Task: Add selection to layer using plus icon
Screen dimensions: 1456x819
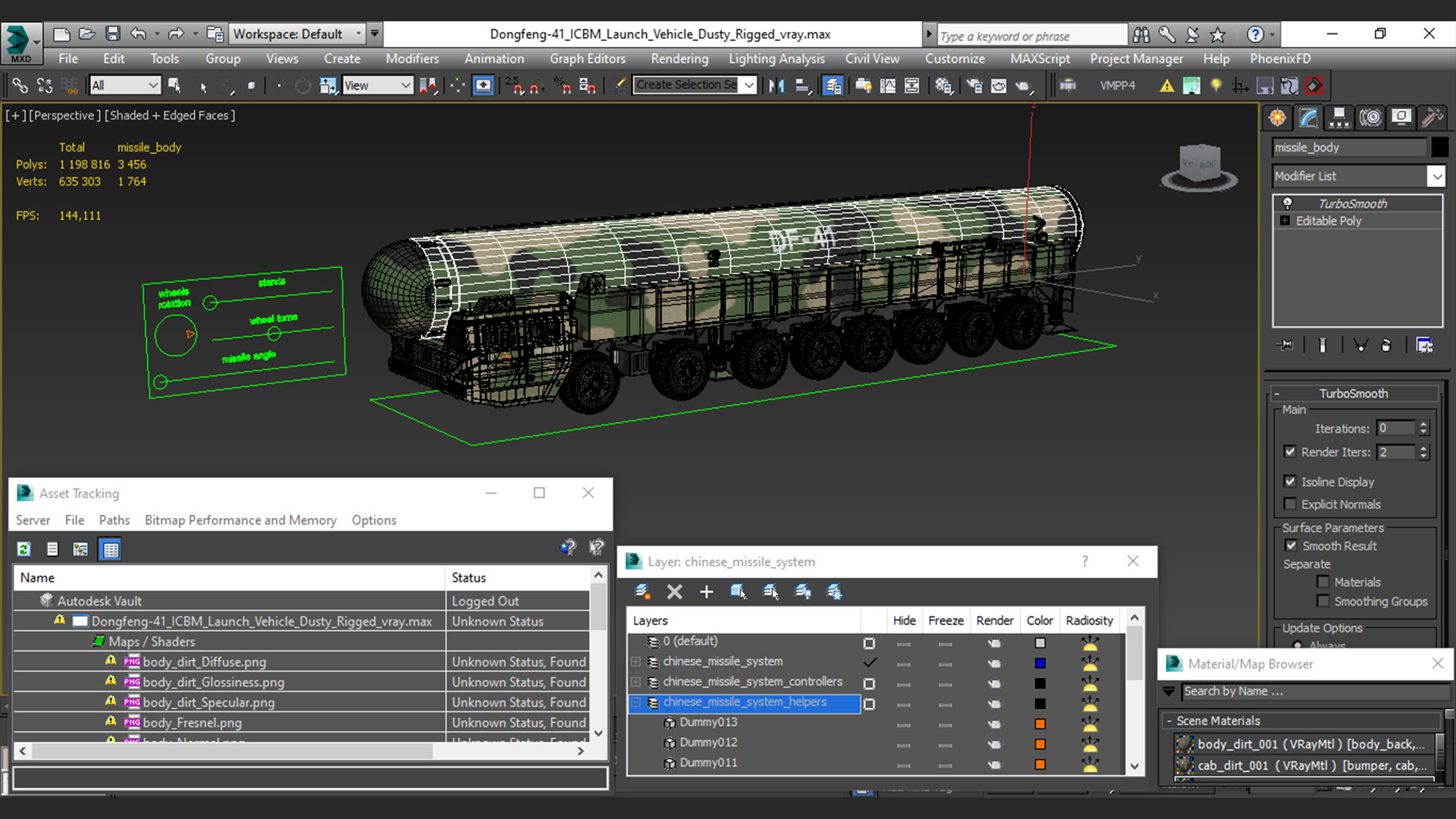Action: 706,591
